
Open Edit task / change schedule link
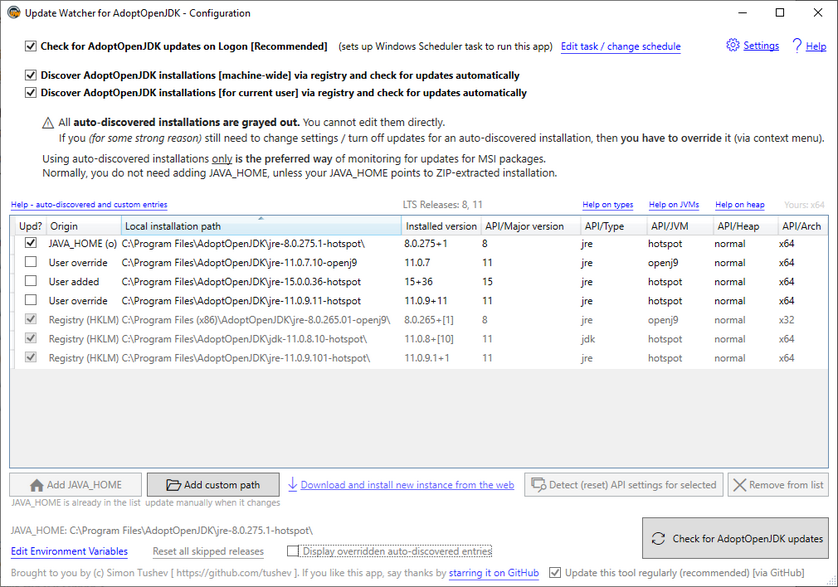click(620, 47)
